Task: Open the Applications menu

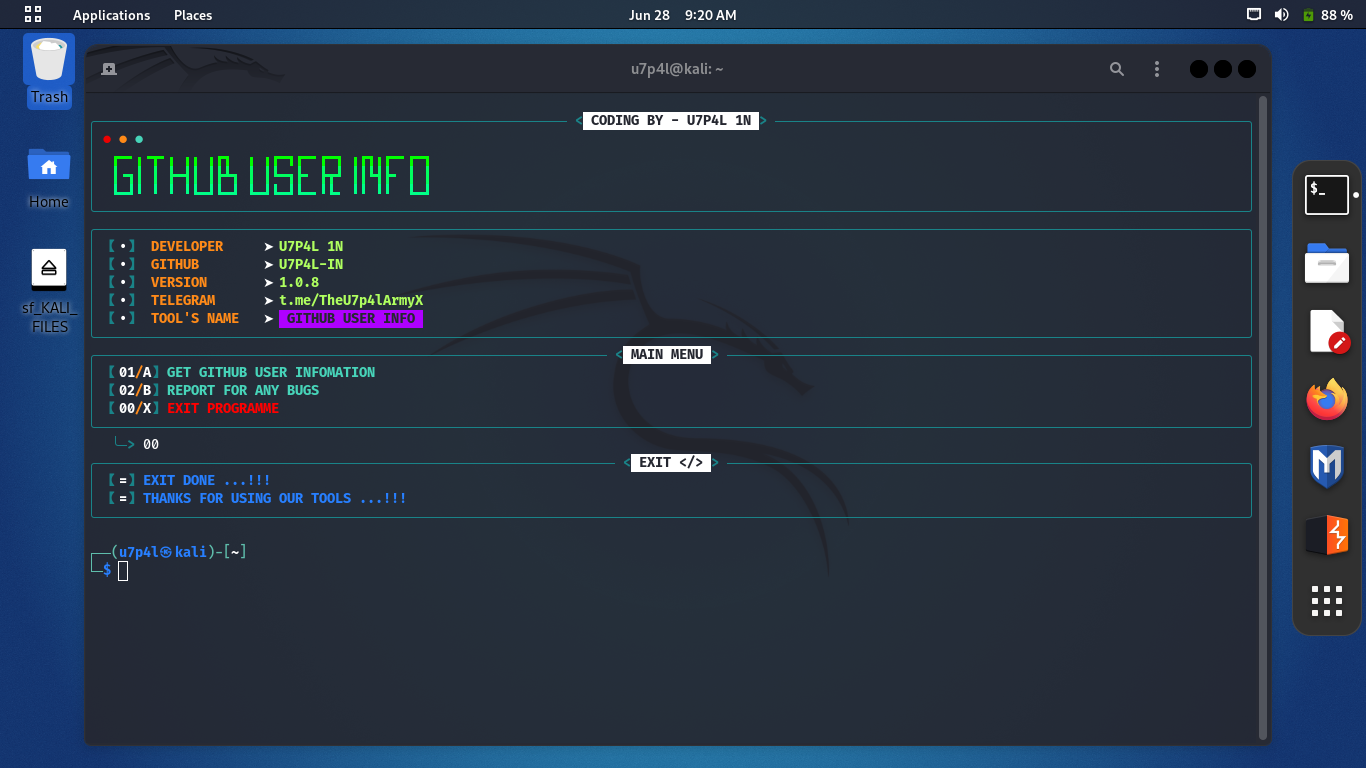Action: tap(111, 15)
